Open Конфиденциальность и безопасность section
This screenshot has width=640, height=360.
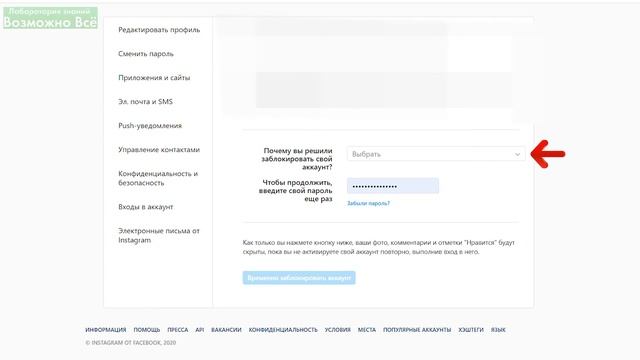click(x=158, y=178)
